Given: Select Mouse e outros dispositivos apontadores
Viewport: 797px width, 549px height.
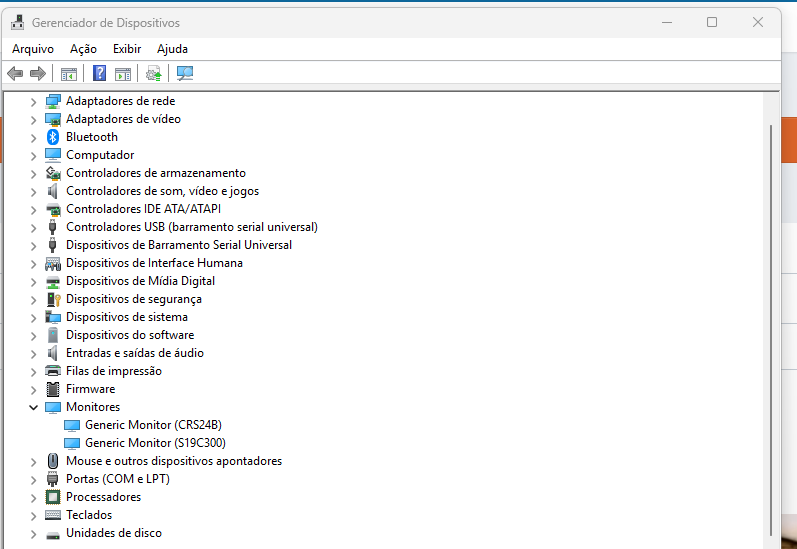Looking at the screenshot, I should [x=174, y=461].
